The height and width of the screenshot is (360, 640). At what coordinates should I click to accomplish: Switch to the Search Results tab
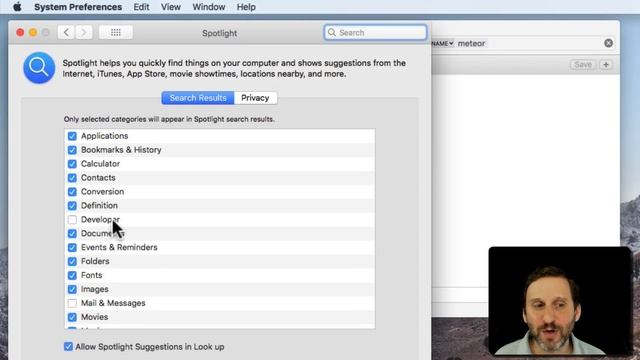click(x=198, y=98)
